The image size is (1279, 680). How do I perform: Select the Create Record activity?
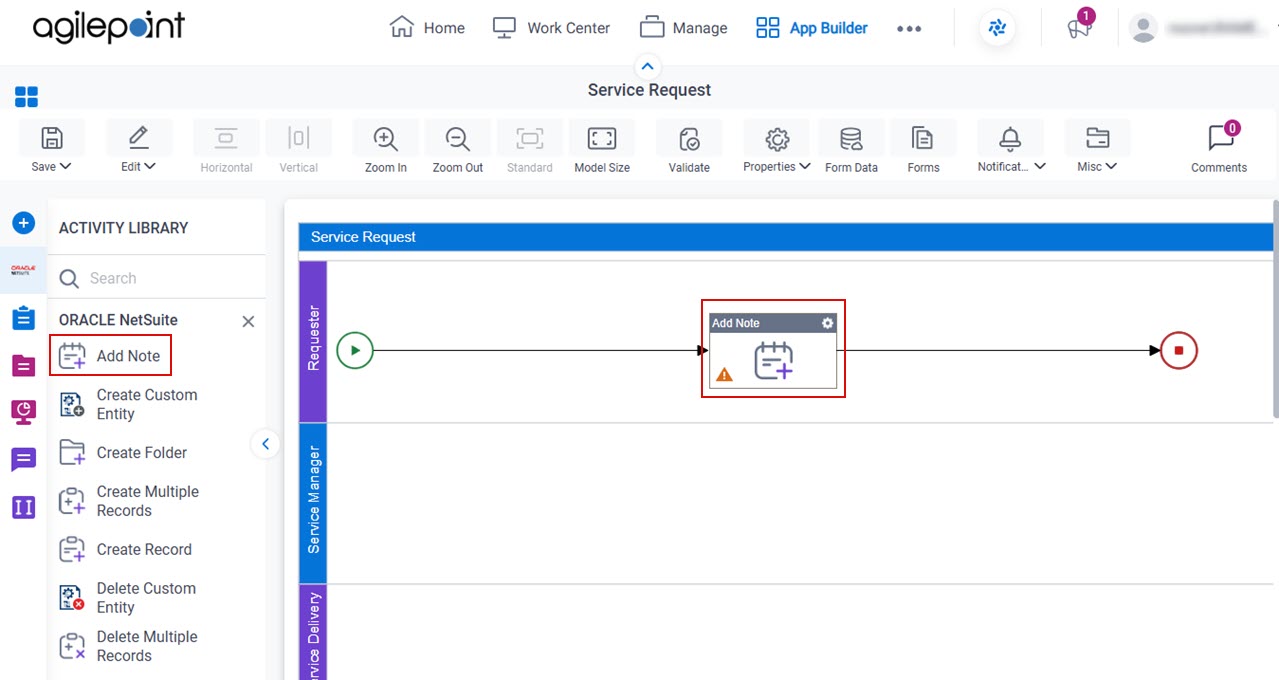[x=126, y=549]
